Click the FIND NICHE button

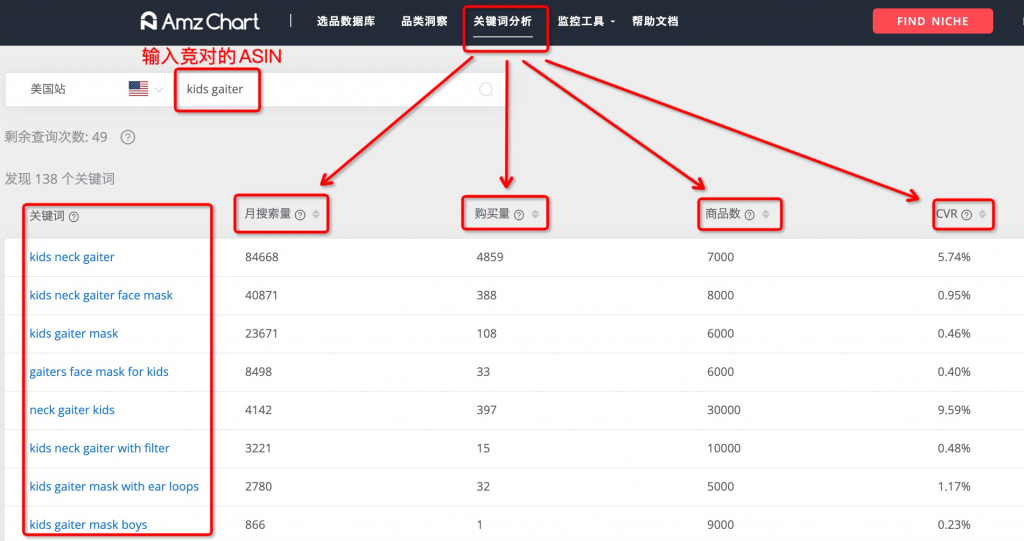(x=933, y=21)
